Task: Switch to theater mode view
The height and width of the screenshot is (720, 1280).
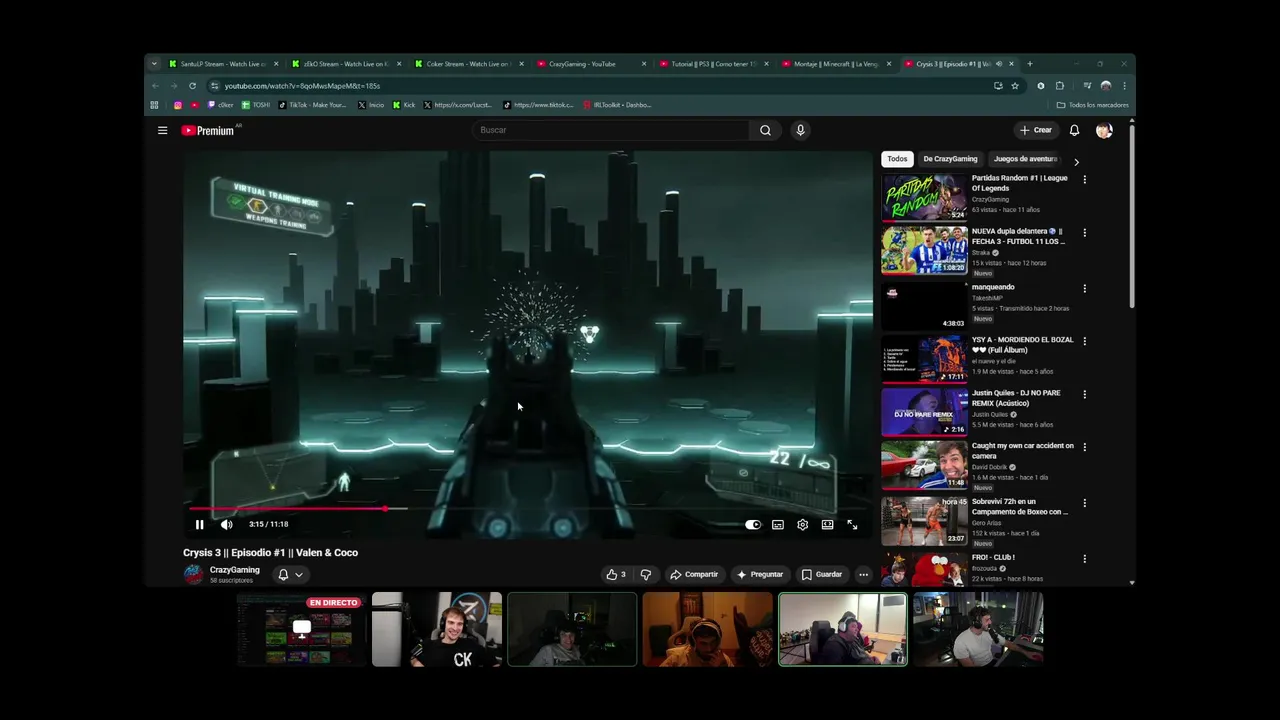Action: [827, 524]
